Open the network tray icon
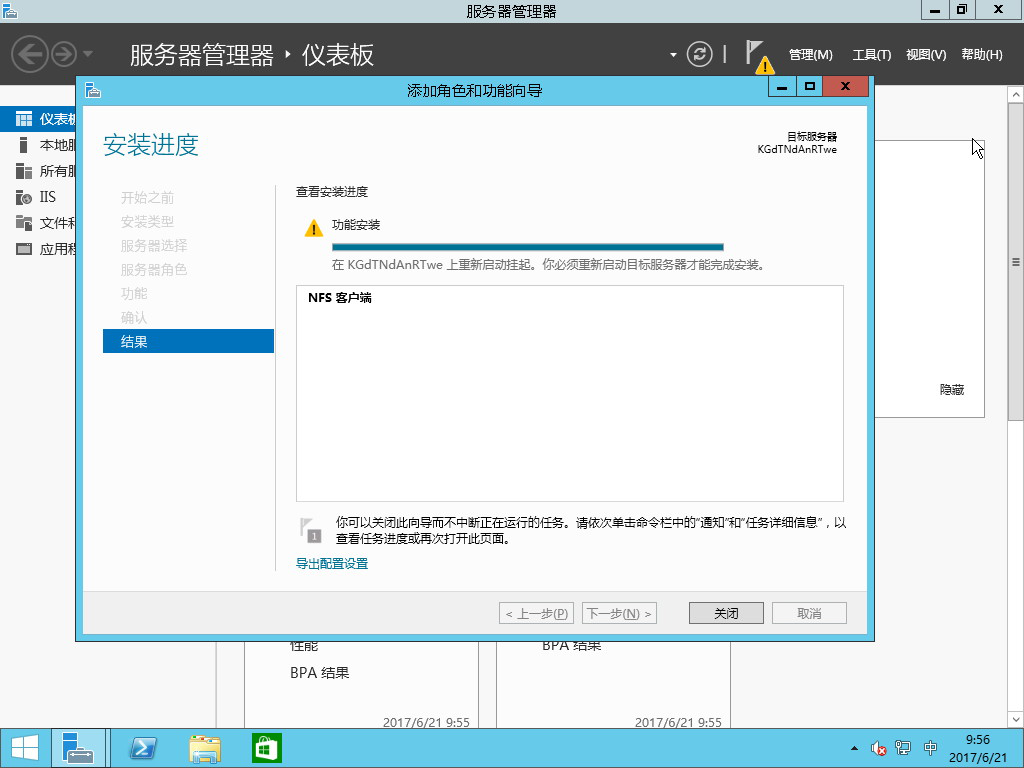1024x768 pixels. coord(903,748)
